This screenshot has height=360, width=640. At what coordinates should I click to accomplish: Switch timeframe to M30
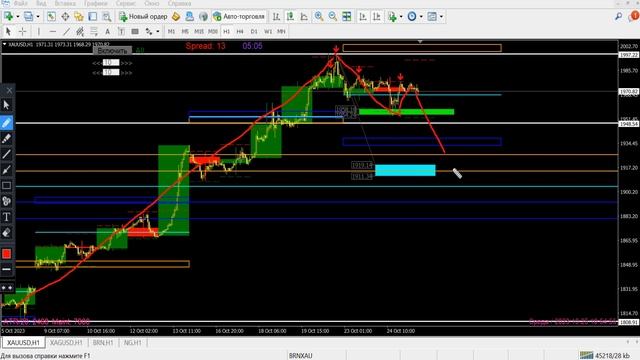tap(213, 31)
